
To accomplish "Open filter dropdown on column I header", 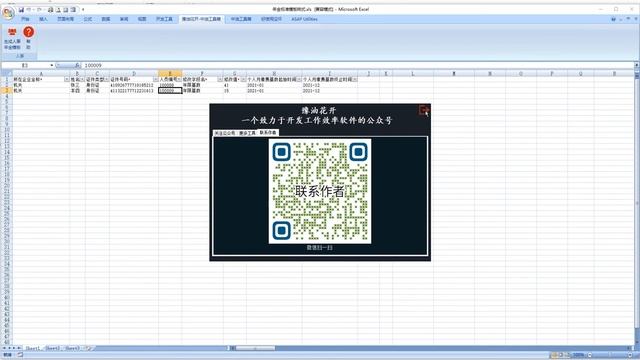I will [355, 79].
